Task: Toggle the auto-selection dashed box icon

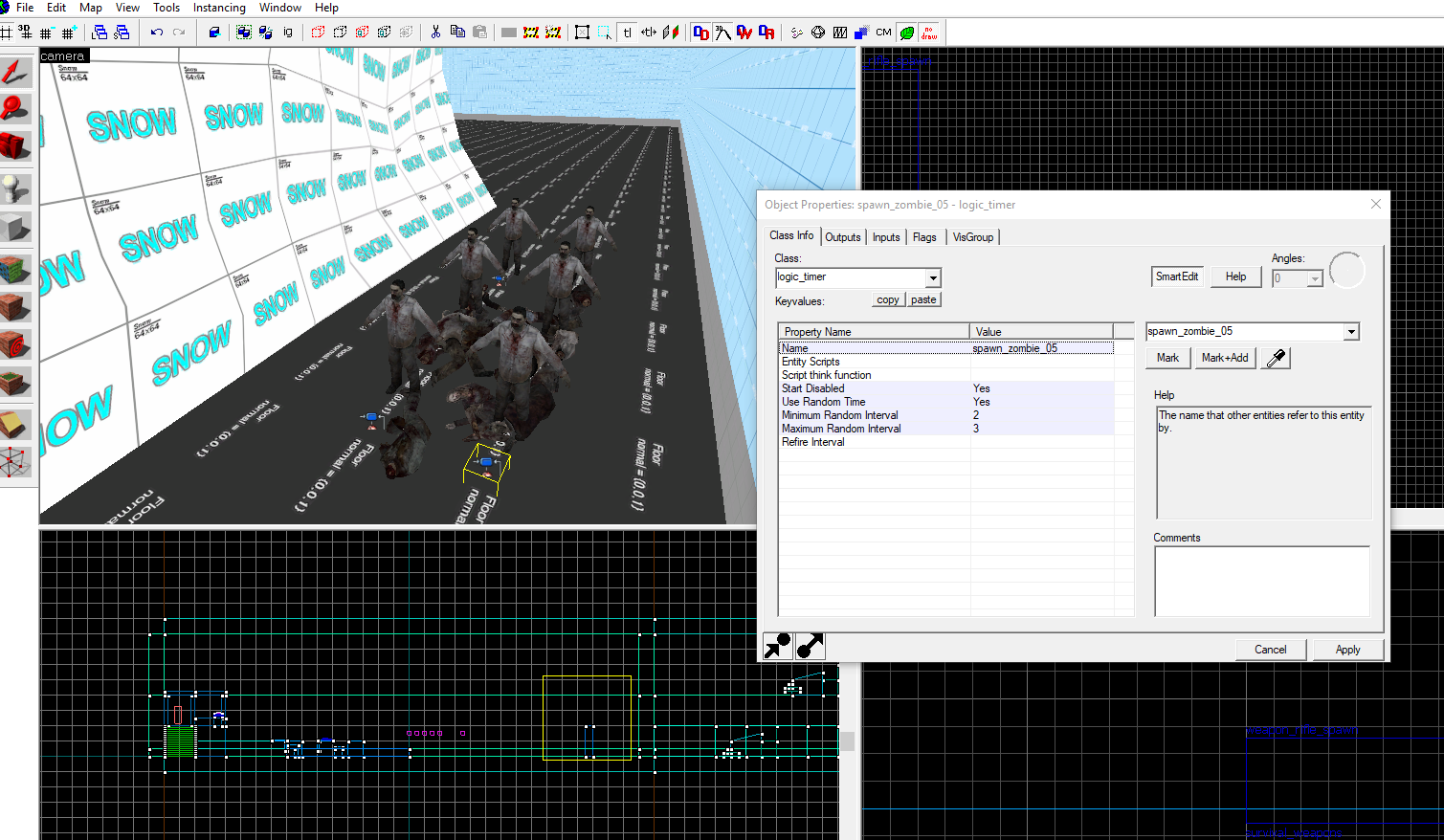Action: click(x=605, y=33)
